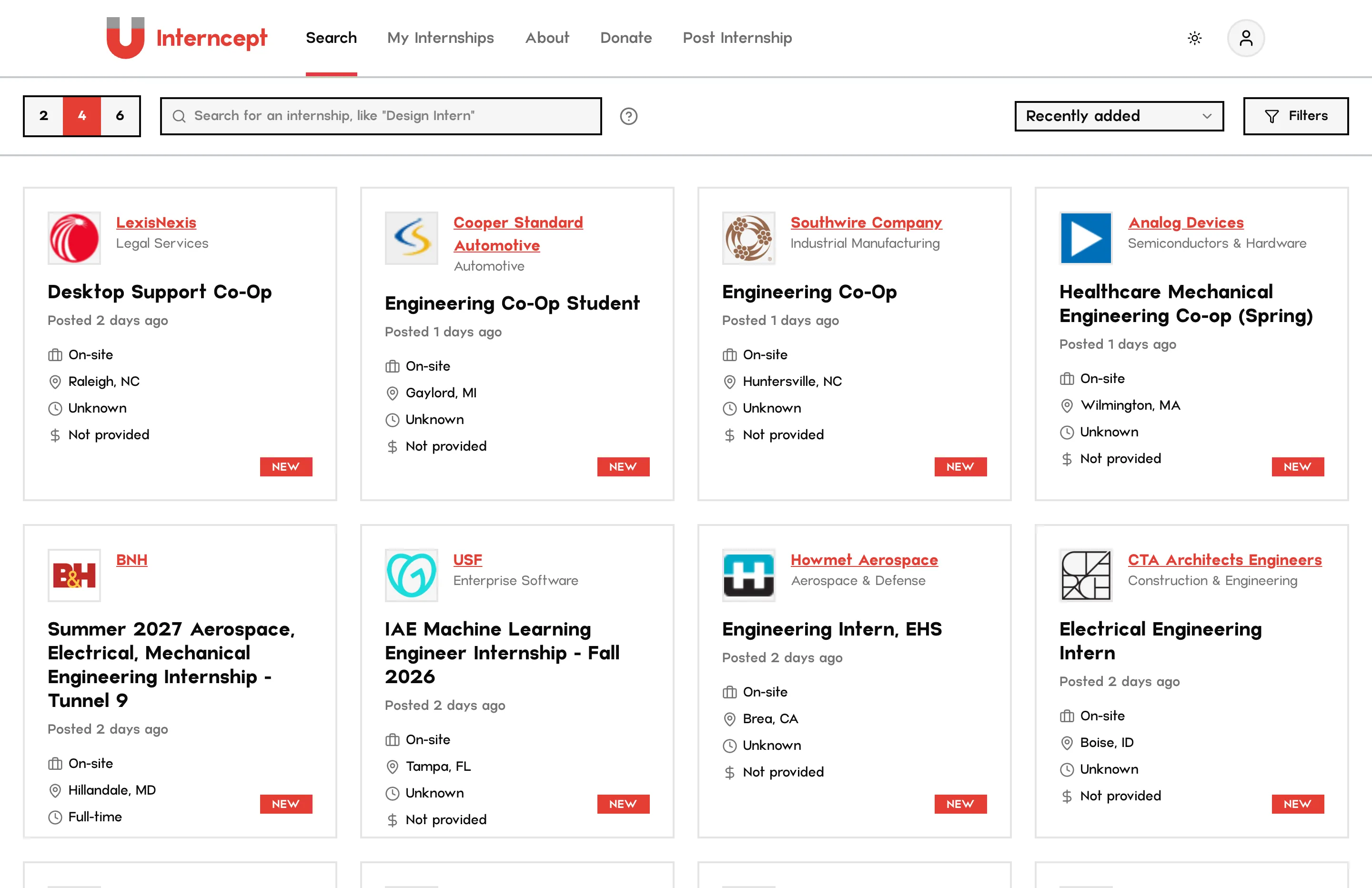Image resolution: width=1372 pixels, height=888 pixels.
Task: Click the search help question-mark icon
Action: 628,116
